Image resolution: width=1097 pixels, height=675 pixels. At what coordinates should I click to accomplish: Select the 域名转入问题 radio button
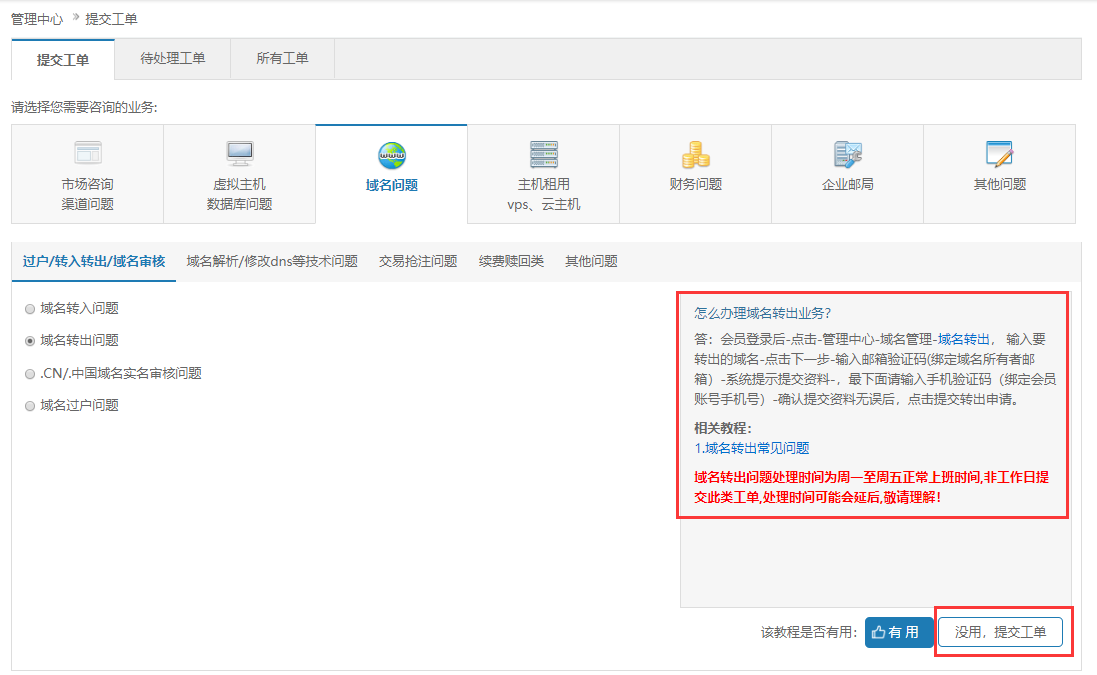click(30, 309)
